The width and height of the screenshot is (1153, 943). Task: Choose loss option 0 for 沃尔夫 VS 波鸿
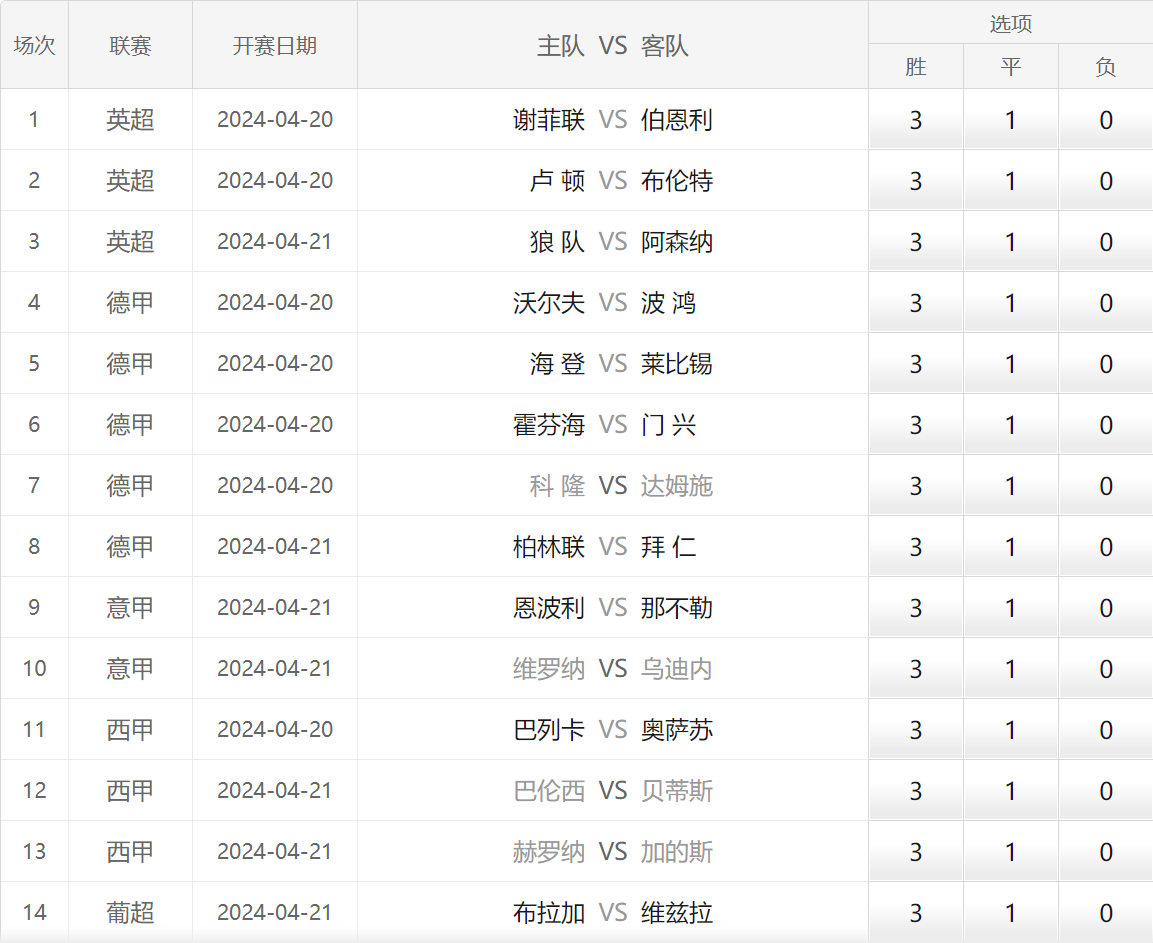1106,303
